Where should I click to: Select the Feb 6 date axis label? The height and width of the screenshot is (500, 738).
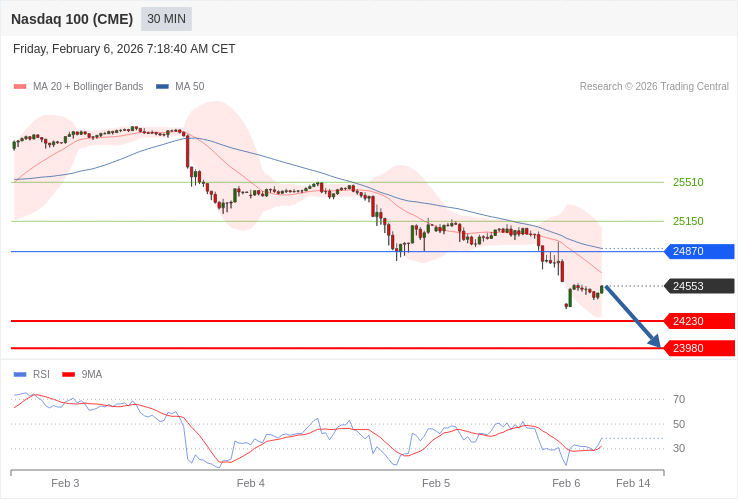click(566, 483)
